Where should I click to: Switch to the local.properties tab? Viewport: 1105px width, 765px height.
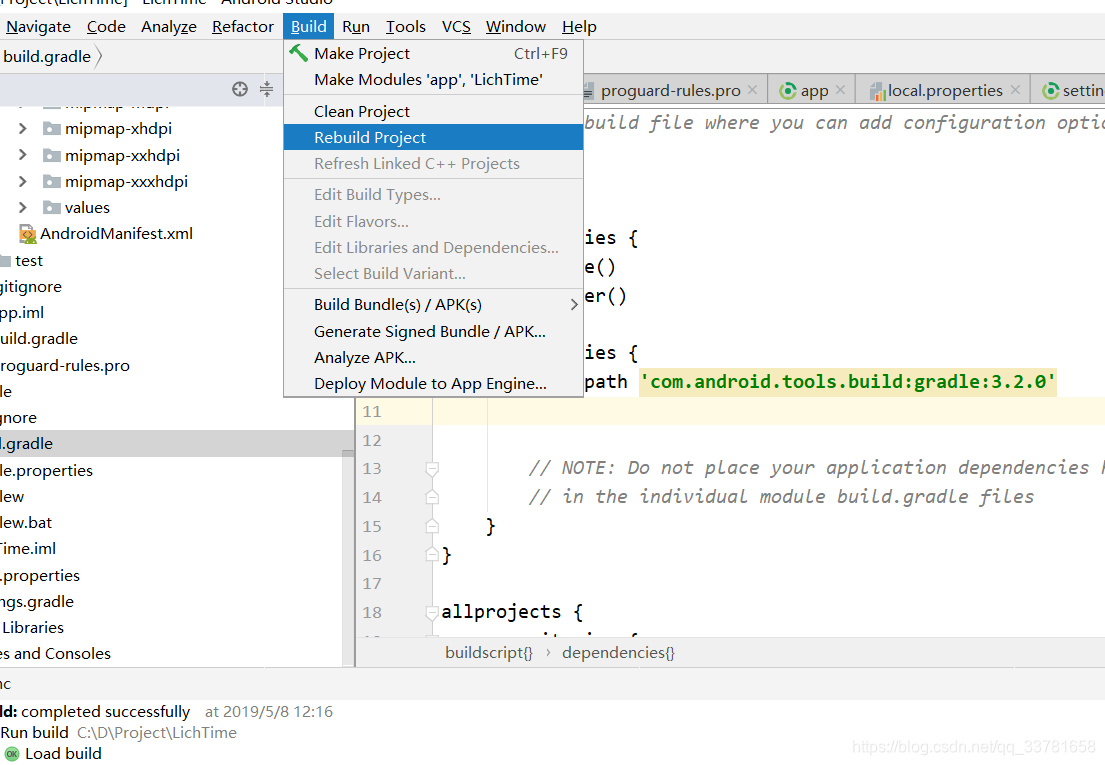[944, 91]
